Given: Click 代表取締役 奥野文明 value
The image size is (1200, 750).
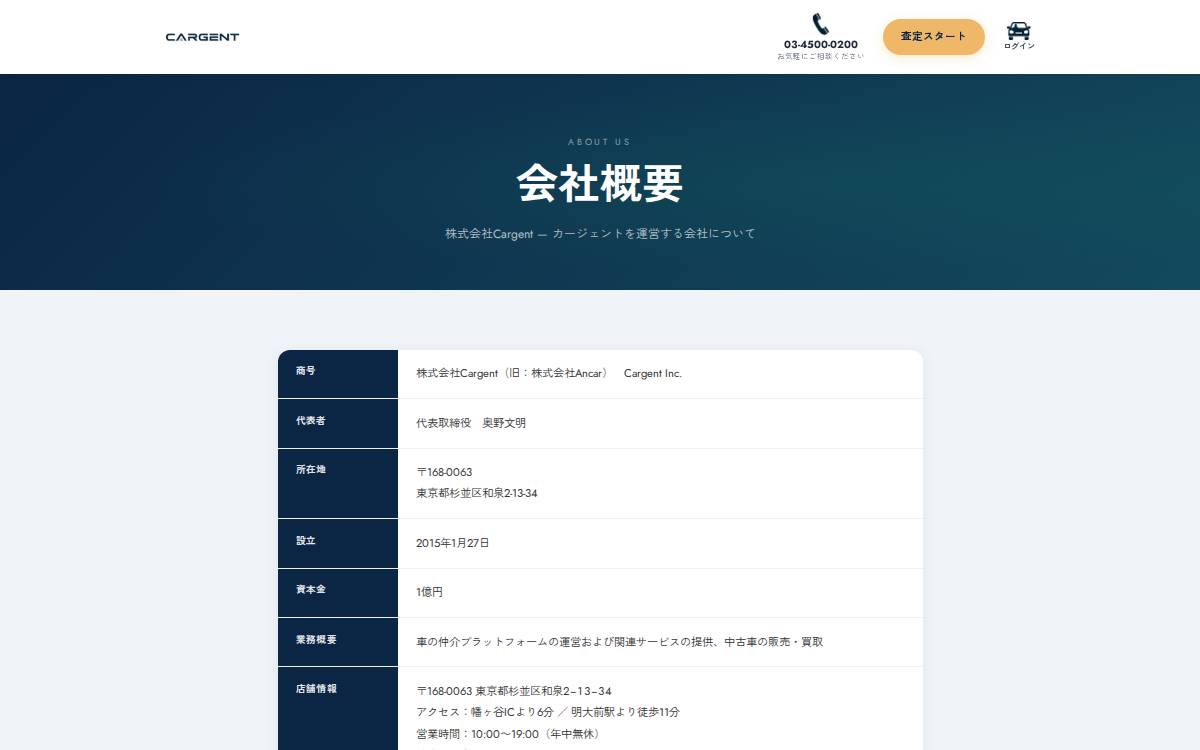Looking at the screenshot, I should point(471,423).
